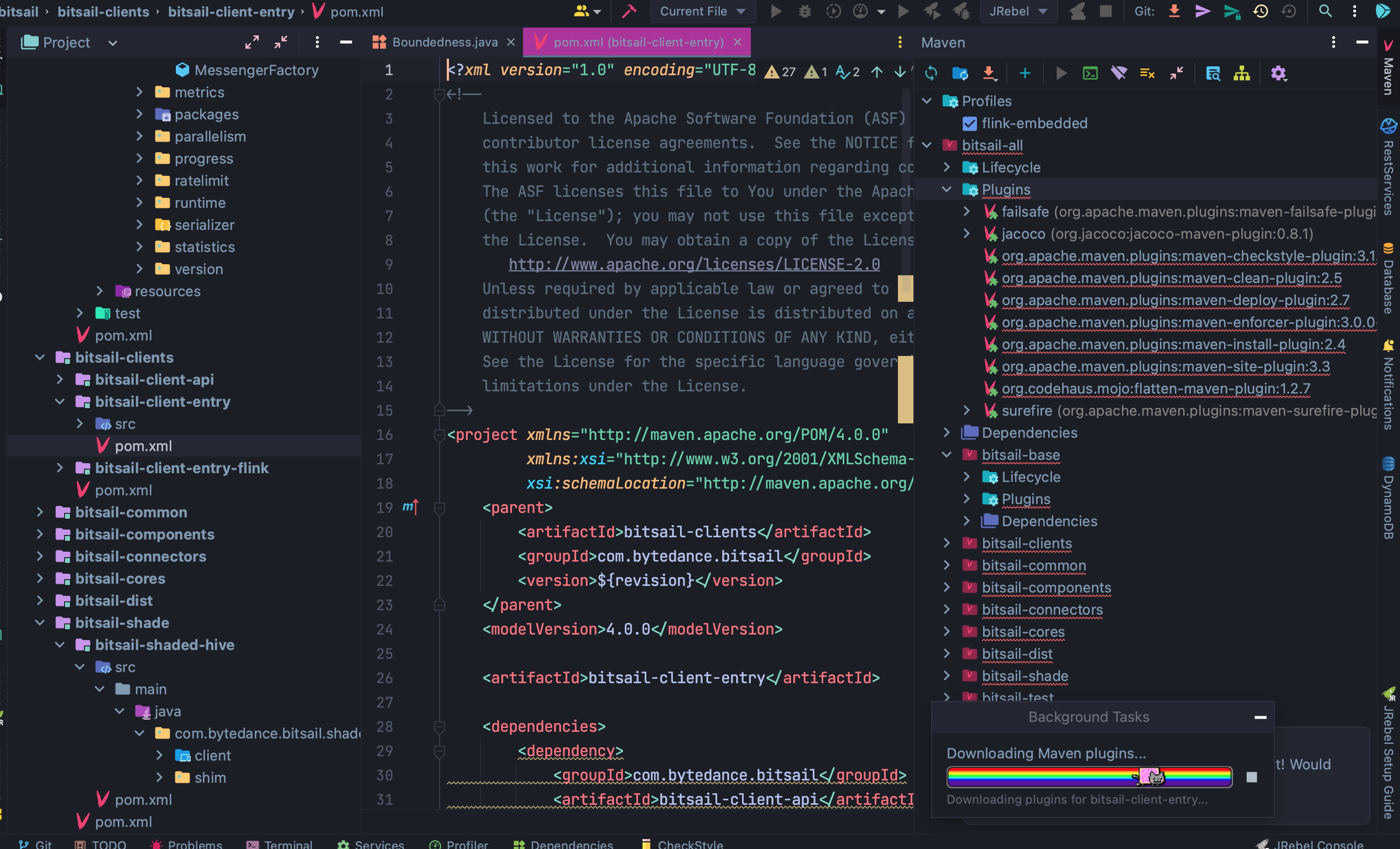Click Build Project hammer icon
1400x849 pixels.
pyautogui.click(x=629, y=12)
